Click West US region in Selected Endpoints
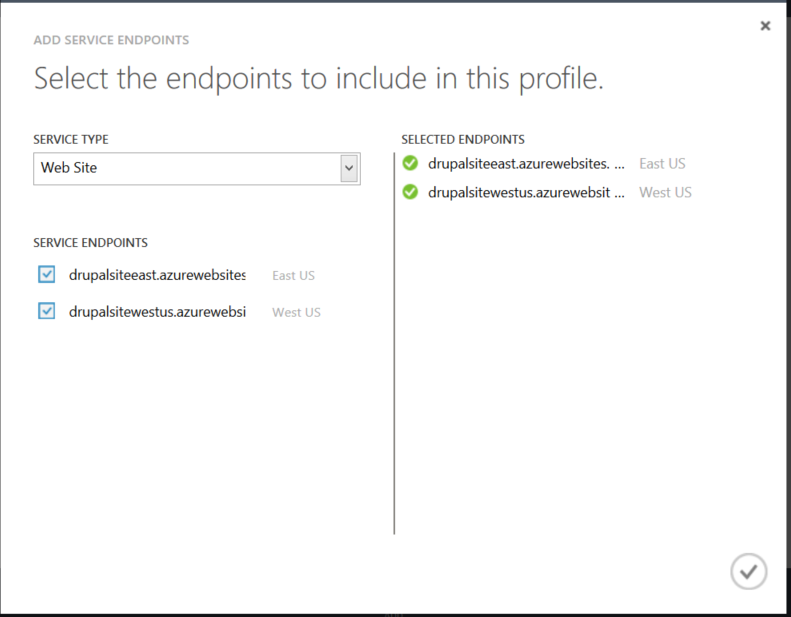791x617 pixels. tap(665, 192)
